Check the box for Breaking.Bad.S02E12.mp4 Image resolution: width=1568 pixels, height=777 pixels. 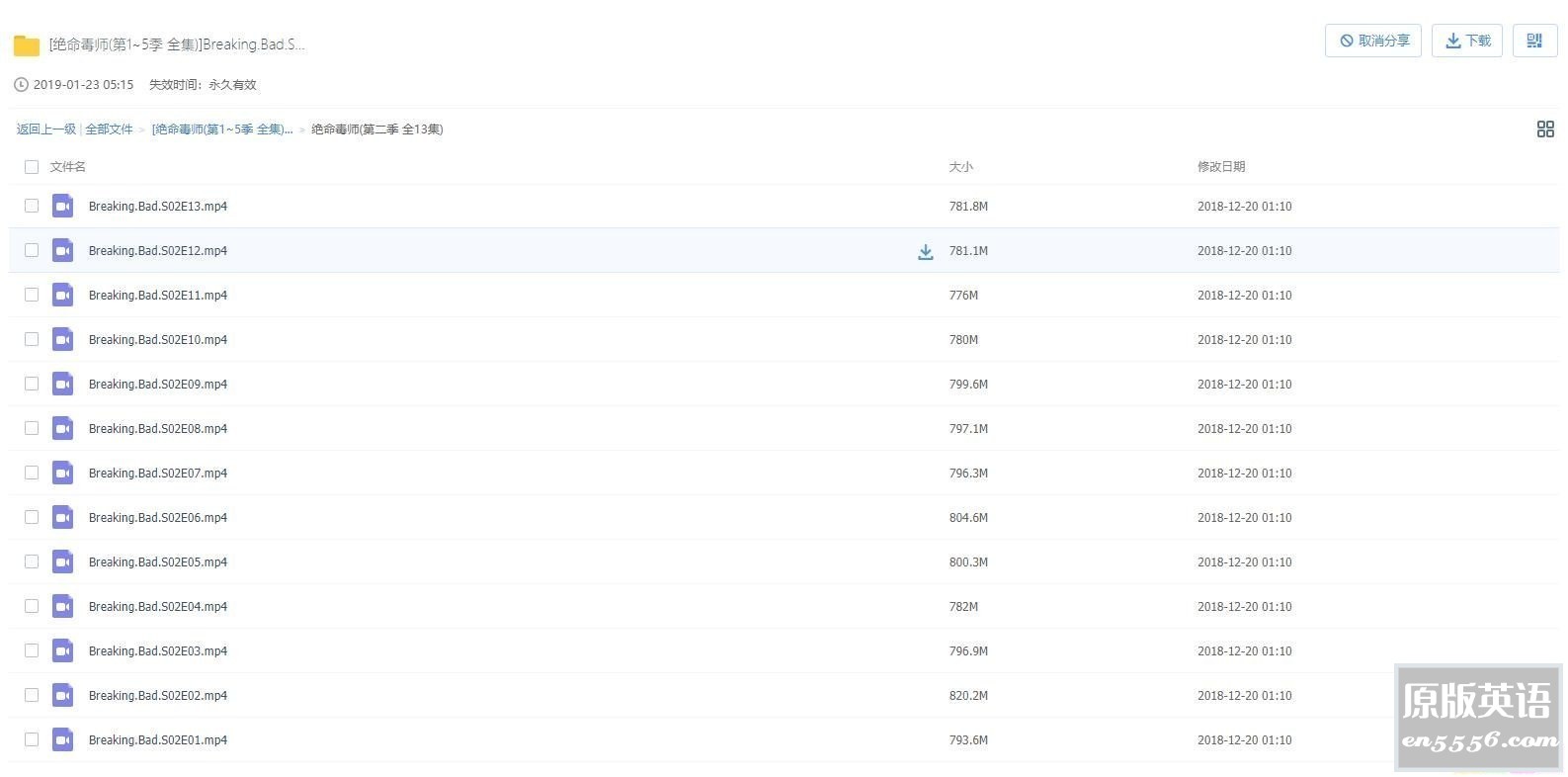[x=32, y=250]
